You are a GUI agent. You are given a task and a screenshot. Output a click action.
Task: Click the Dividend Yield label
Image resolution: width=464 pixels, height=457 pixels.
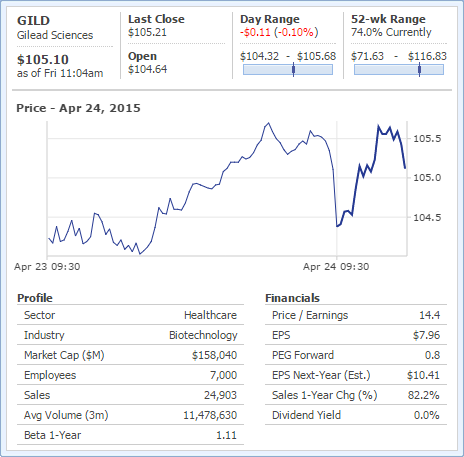tap(307, 415)
